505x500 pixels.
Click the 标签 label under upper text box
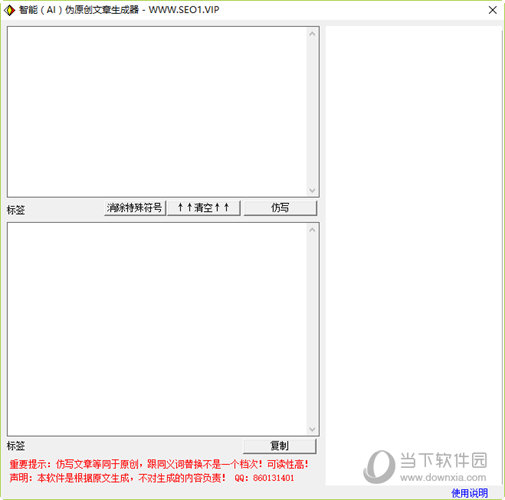(x=16, y=210)
